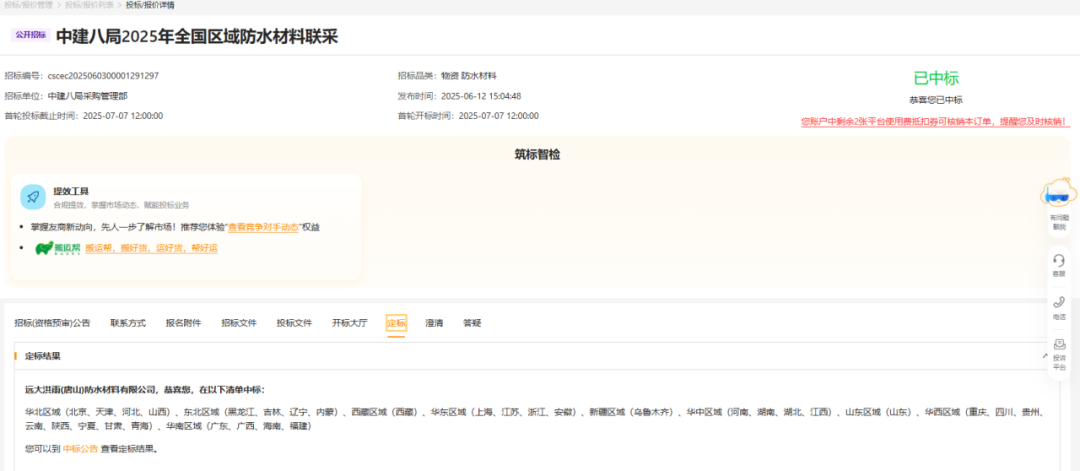
Task: Click the 已中标 status text
Action: (x=935, y=78)
